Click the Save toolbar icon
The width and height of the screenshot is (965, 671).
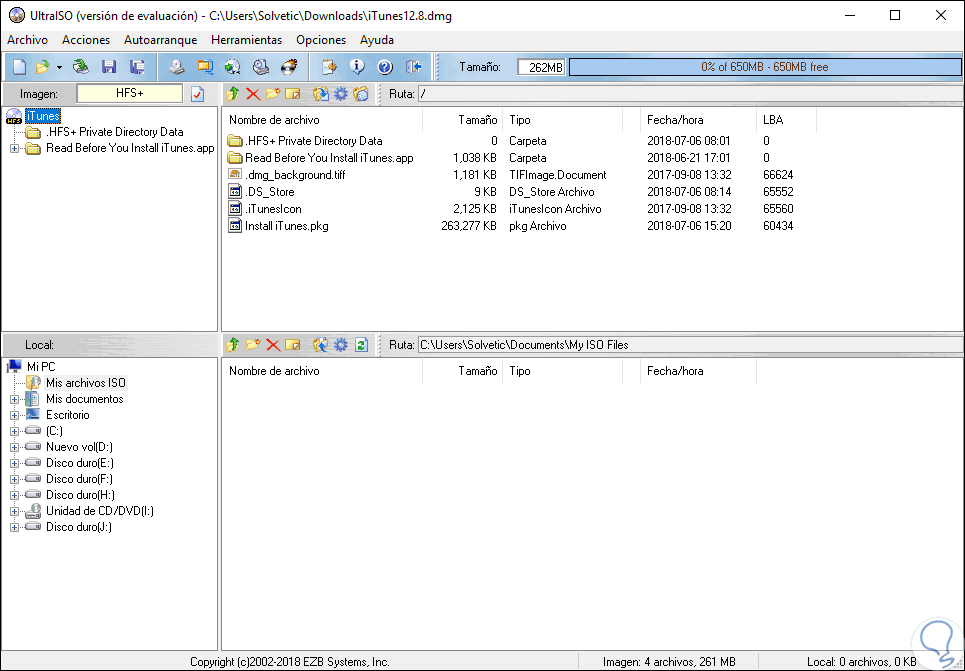(109, 67)
